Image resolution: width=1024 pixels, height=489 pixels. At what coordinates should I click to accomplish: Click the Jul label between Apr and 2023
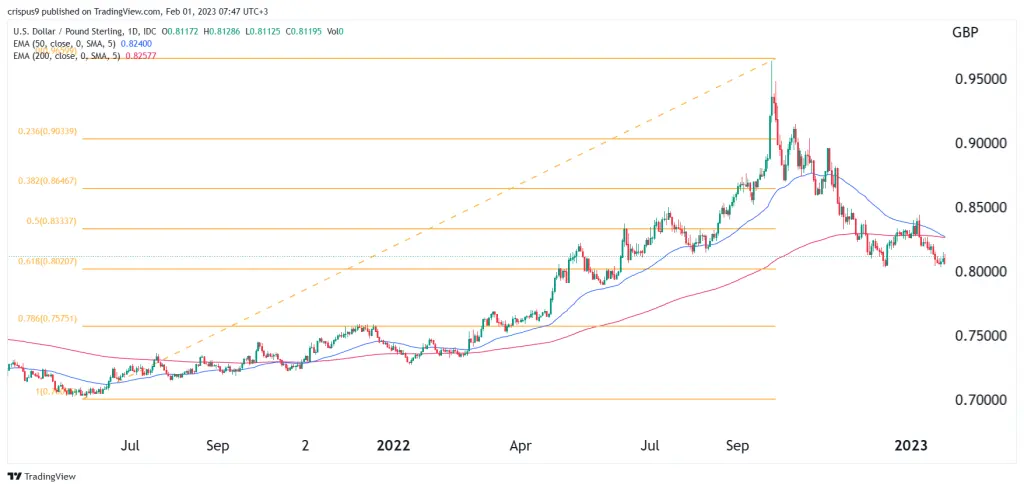pos(650,446)
